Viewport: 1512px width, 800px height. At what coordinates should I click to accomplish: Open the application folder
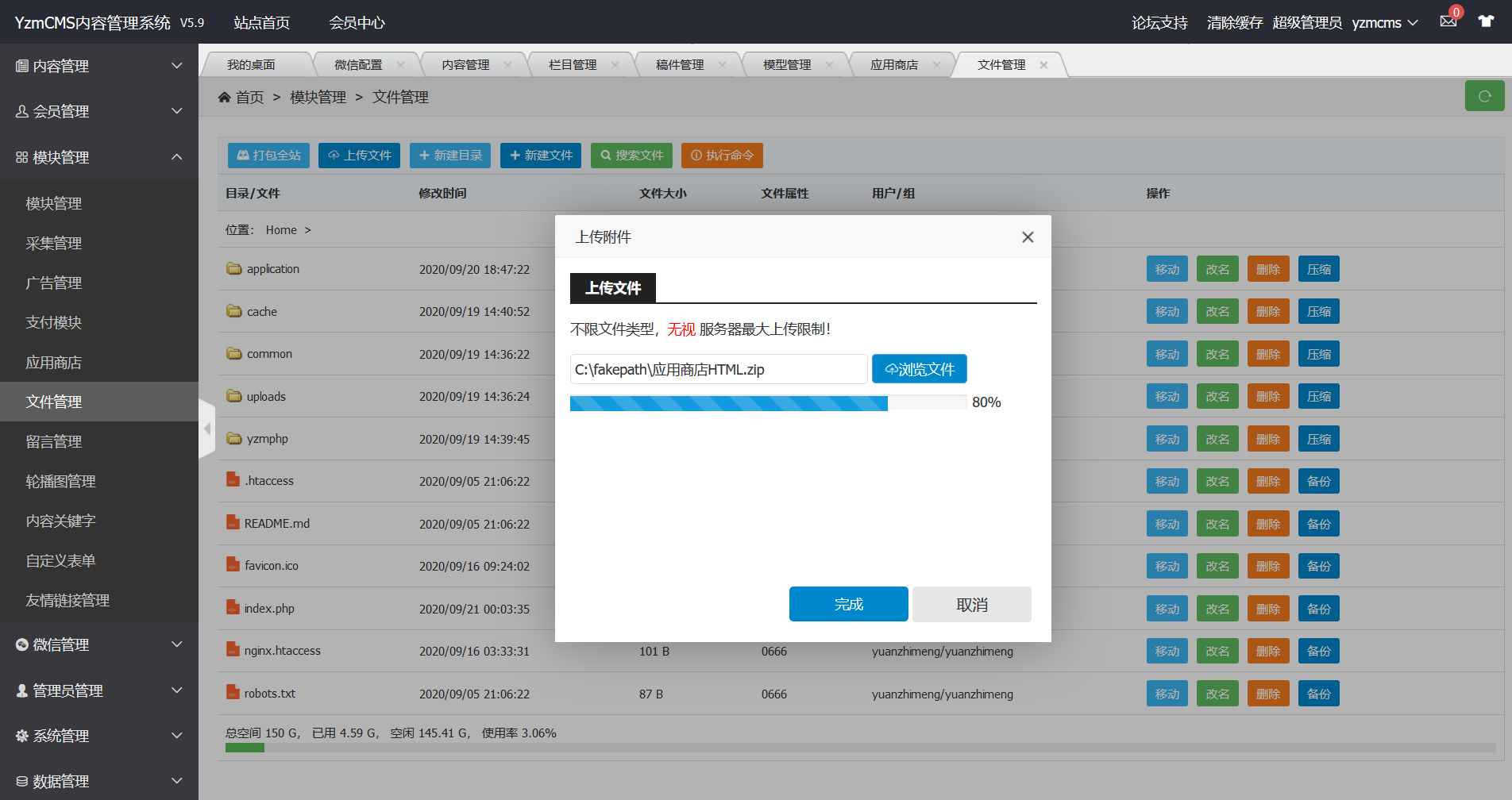click(x=272, y=269)
